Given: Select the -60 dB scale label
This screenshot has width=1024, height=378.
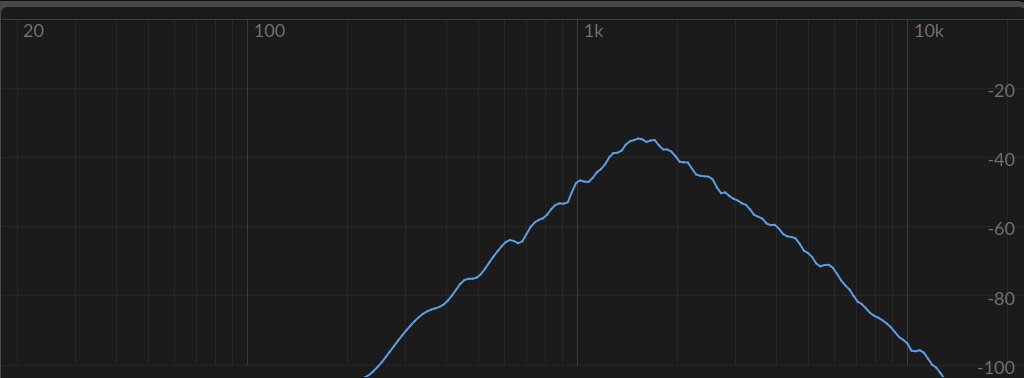Looking at the screenshot, I should 1002,229.
